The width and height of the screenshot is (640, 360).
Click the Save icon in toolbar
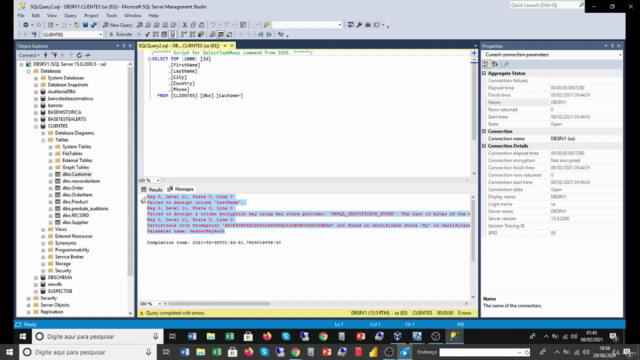[85, 25]
